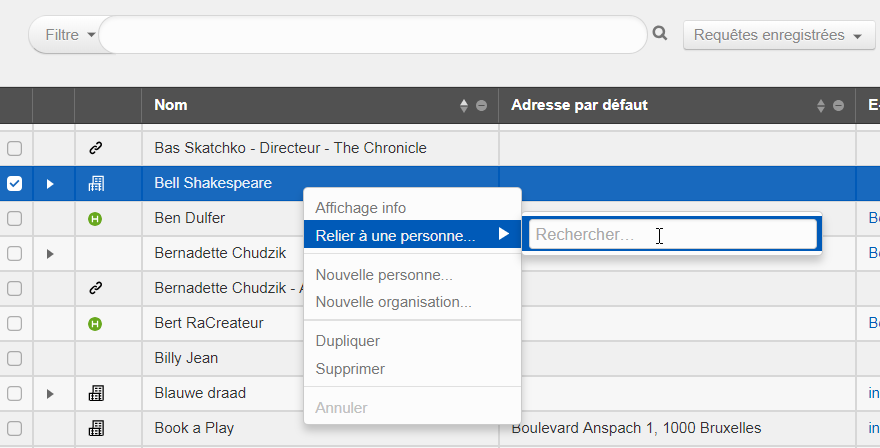Open the Requêtes enregistrées dropdown
Viewport: 880px width, 448px height.
[778, 35]
